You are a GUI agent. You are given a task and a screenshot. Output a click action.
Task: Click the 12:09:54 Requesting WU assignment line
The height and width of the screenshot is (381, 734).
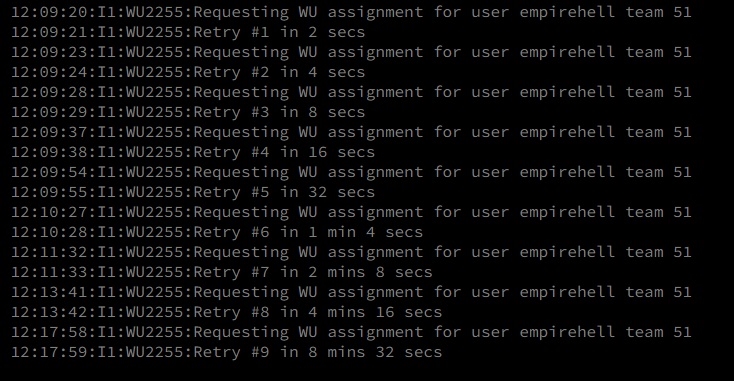point(351,172)
